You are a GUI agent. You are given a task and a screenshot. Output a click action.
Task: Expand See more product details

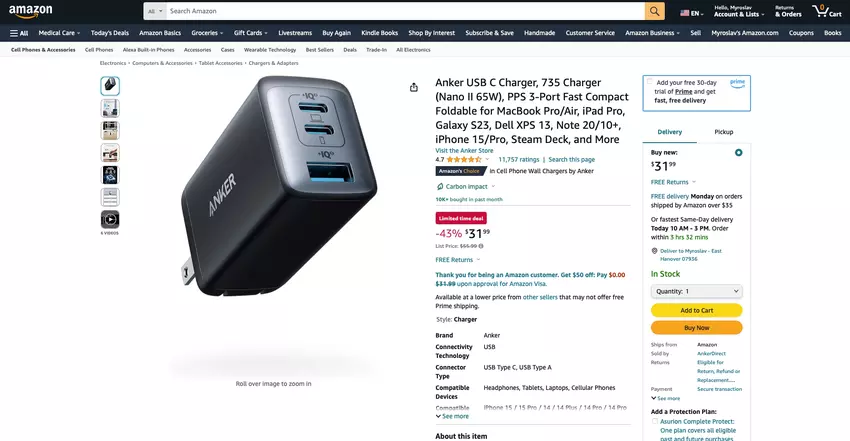[x=453, y=416]
